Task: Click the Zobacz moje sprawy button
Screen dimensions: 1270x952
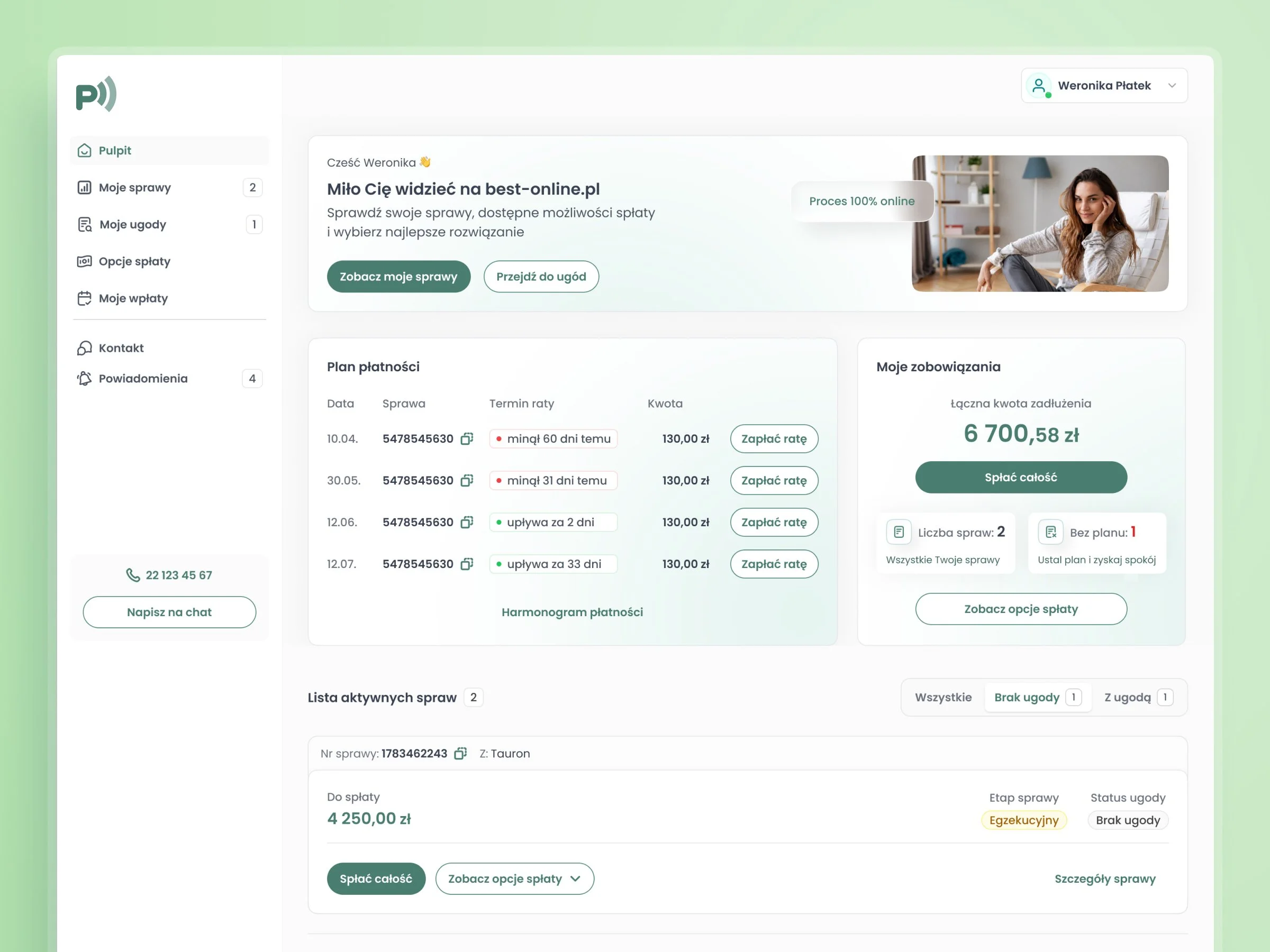Action: pyautogui.click(x=398, y=277)
